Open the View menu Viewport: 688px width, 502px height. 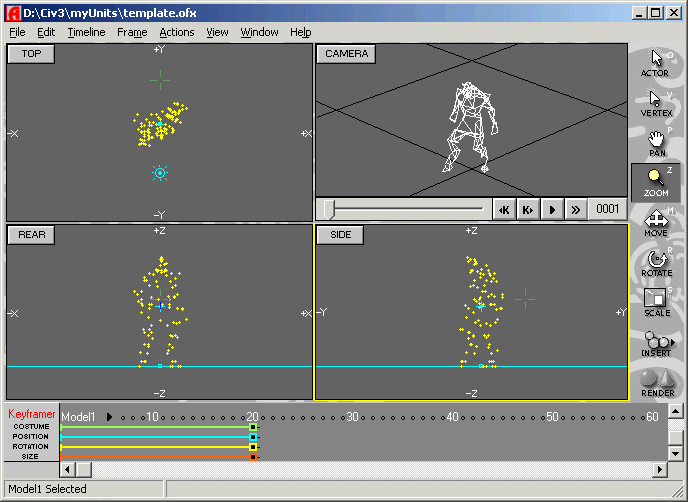tap(217, 32)
